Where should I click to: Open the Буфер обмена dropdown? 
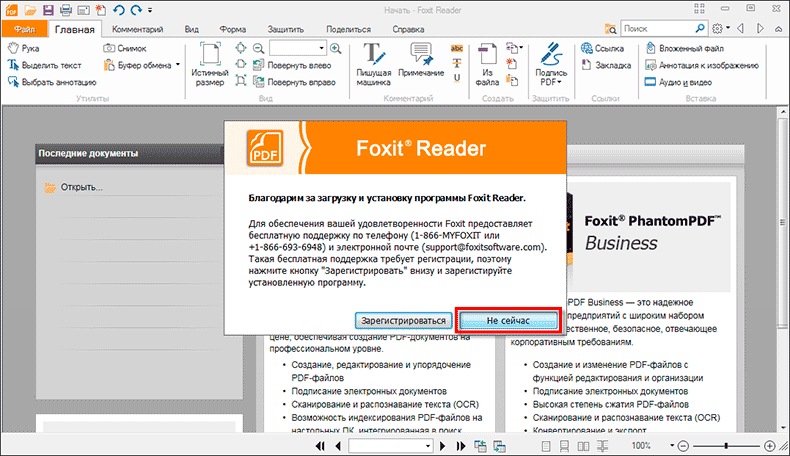(178, 65)
